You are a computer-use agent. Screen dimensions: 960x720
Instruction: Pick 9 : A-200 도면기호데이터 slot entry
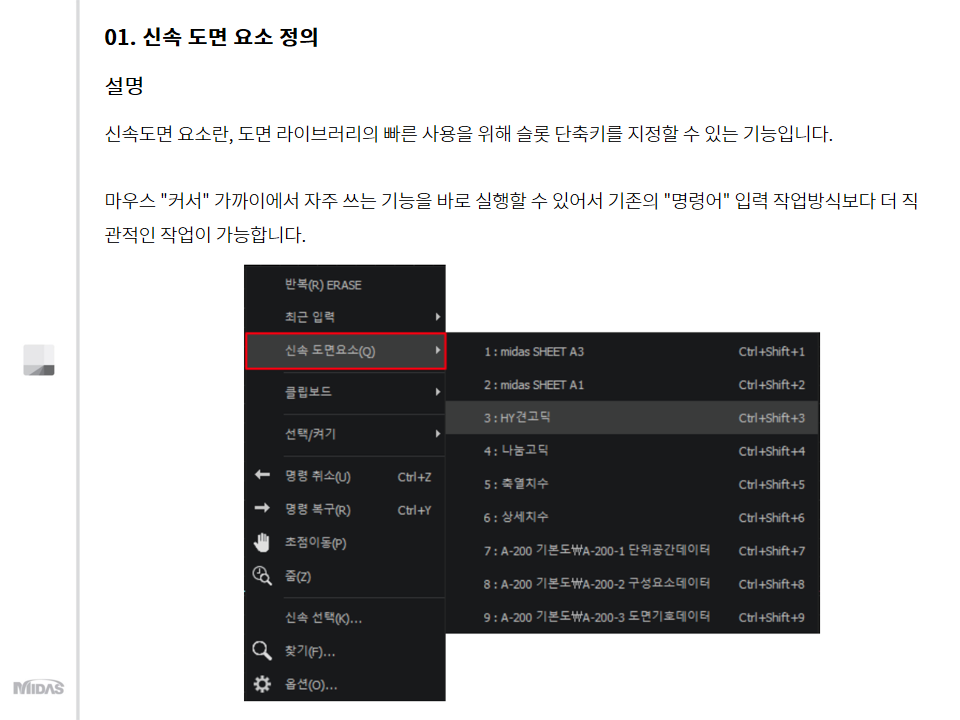pos(596,617)
